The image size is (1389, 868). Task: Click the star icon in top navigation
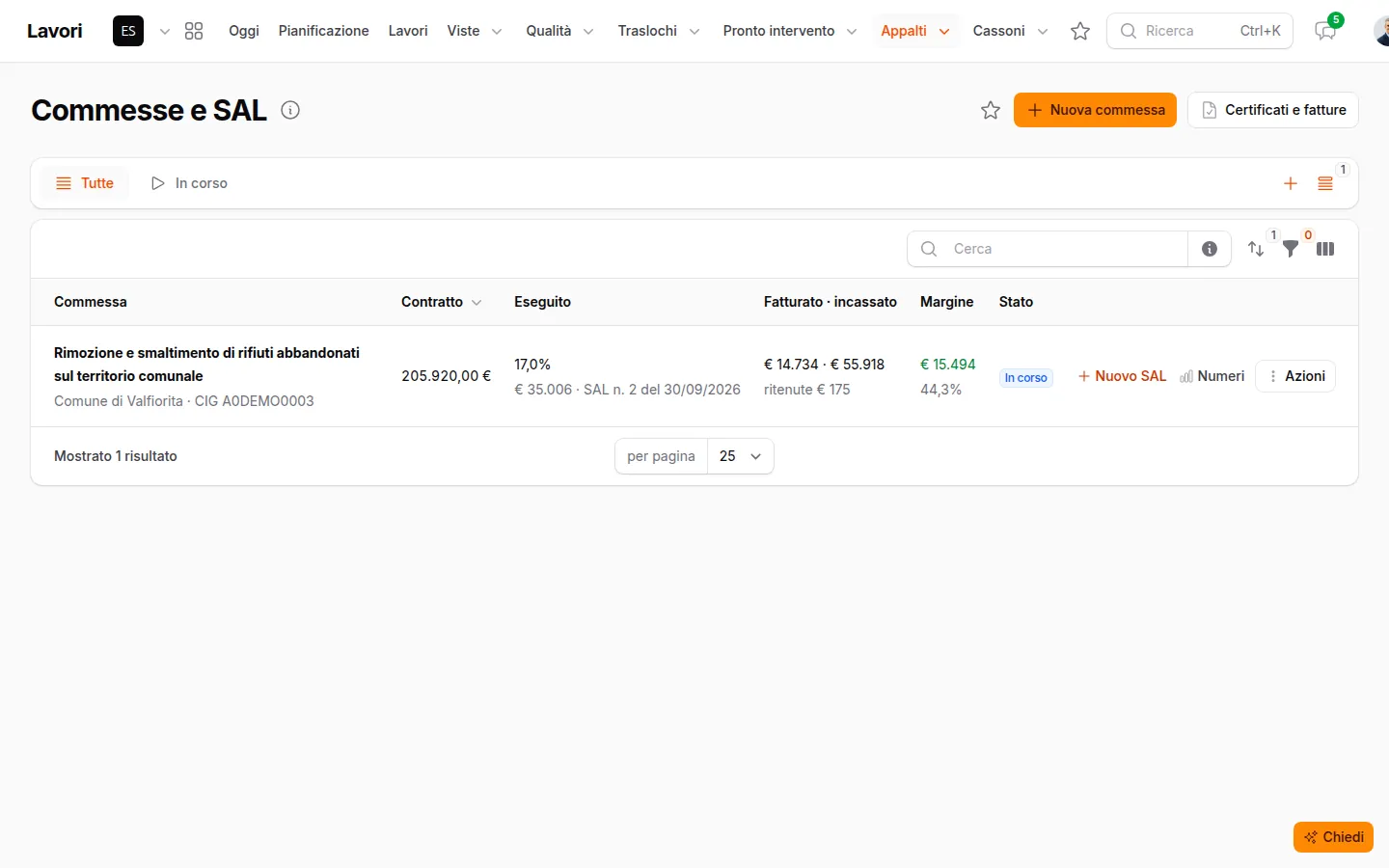tap(1080, 31)
